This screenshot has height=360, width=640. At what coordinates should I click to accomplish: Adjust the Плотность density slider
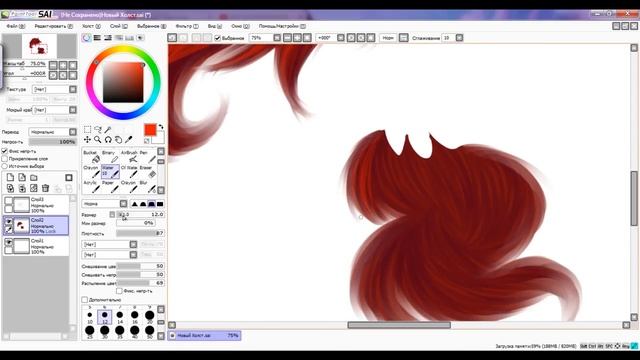[x=140, y=233]
